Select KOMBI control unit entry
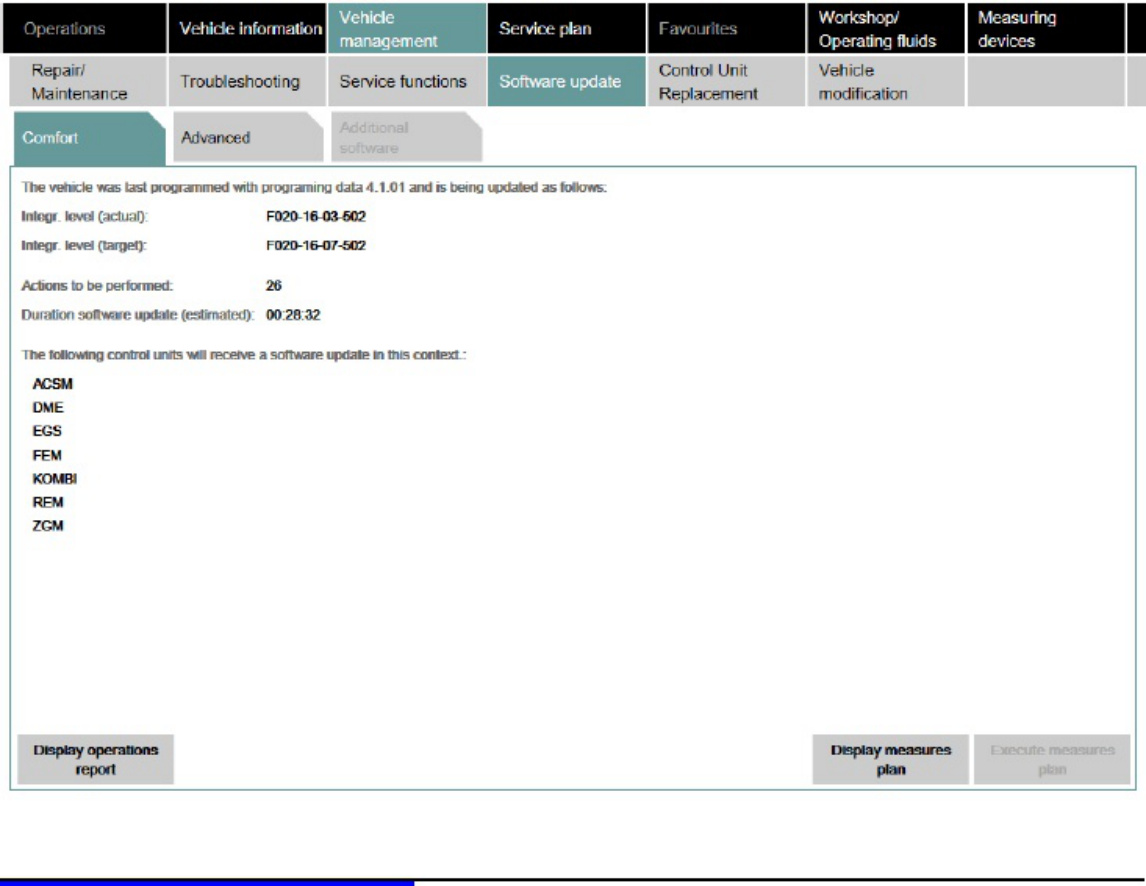This screenshot has width=1146, height=886. (x=55, y=478)
